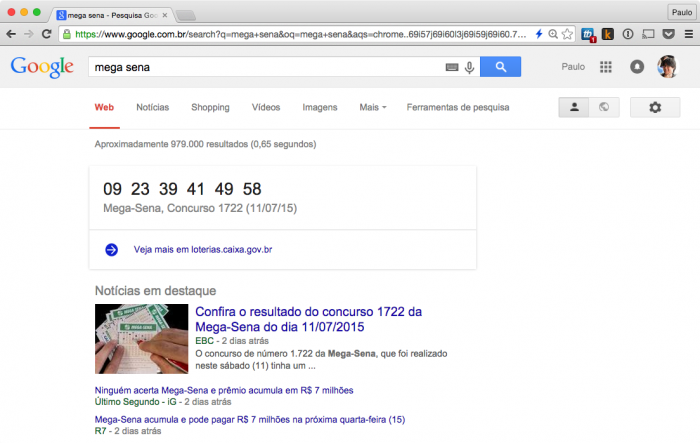The image size is (700, 443).
Task: Click the green padlock security icon
Action: [x=67, y=34]
